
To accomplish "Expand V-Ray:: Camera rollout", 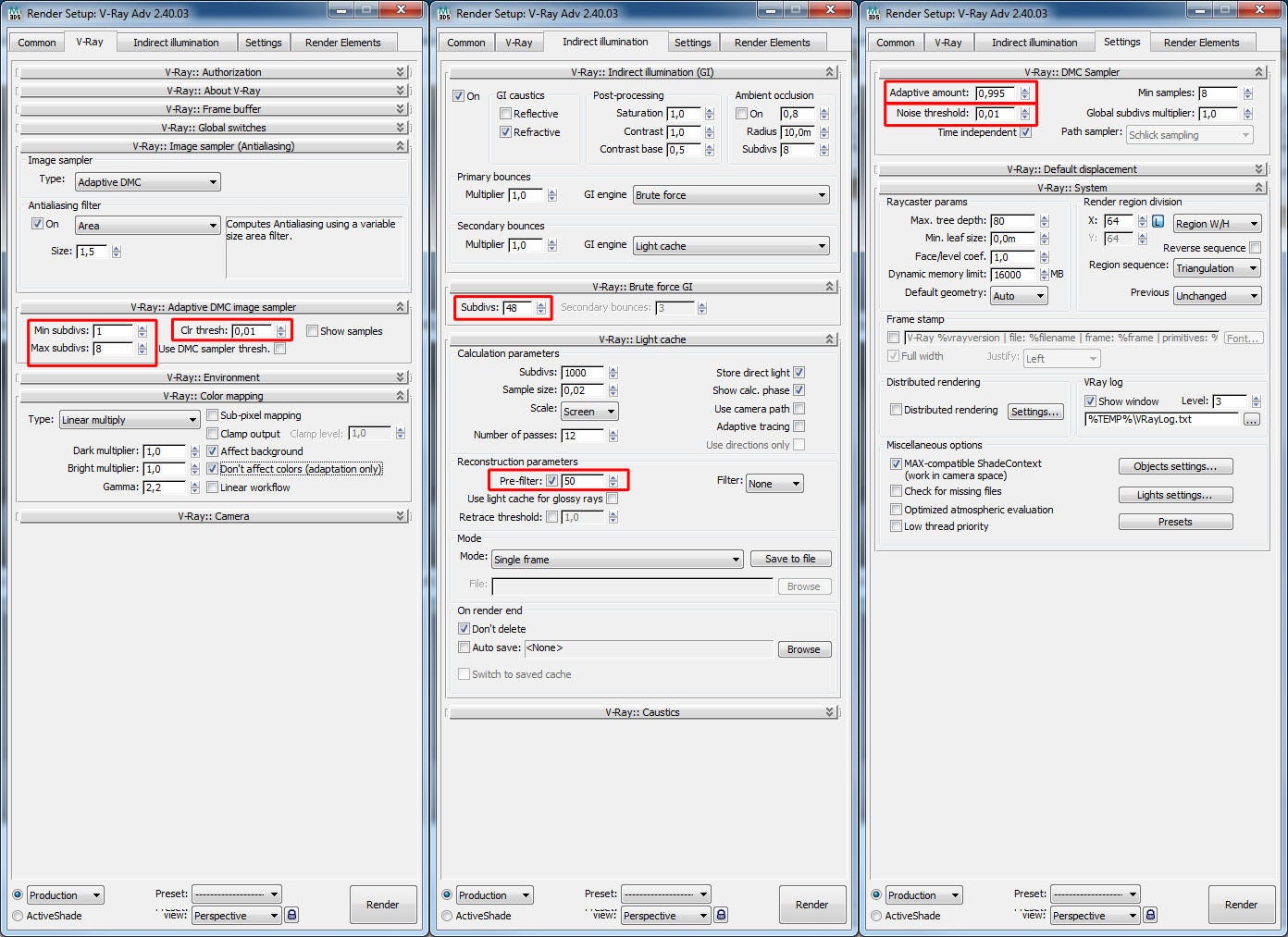I will (x=213, y=516).
